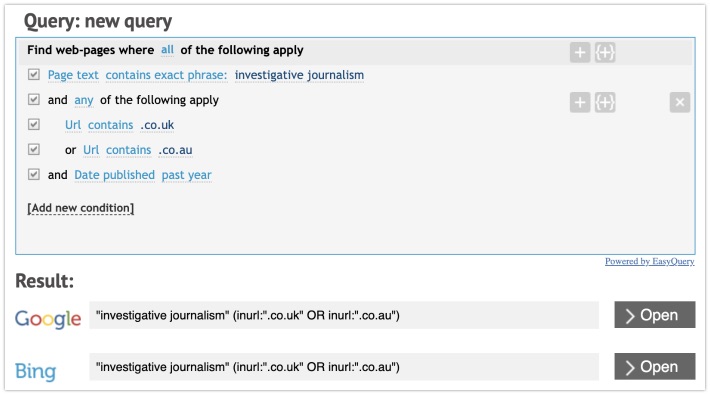Change 'contains' operator in .co.au row
710x395 pixels.
pos(129,150)
